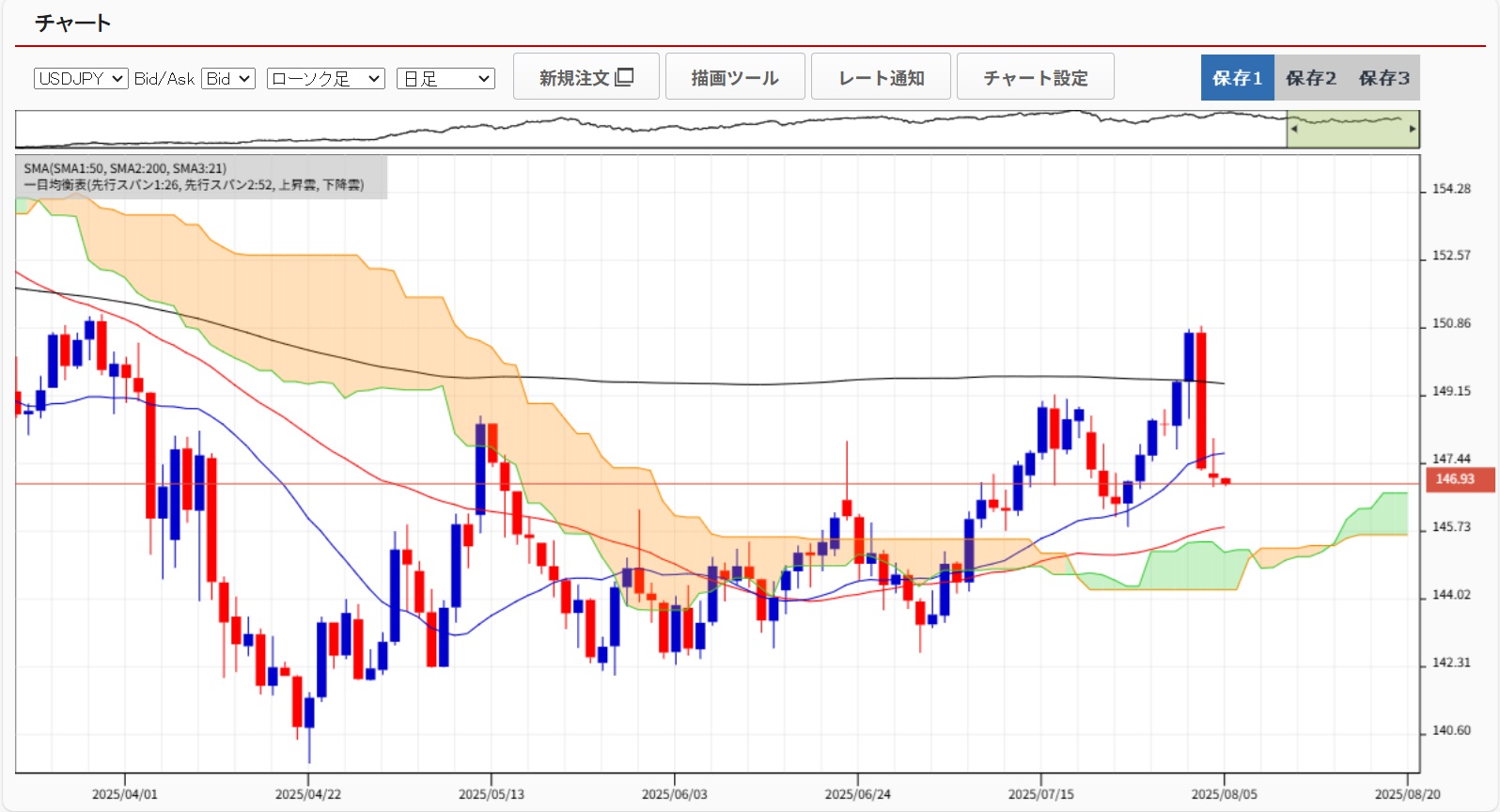The height and width of the screenshot is (812, 1500).
Task: Click the レート通知 rate alert button
Action: click(882, 77)
